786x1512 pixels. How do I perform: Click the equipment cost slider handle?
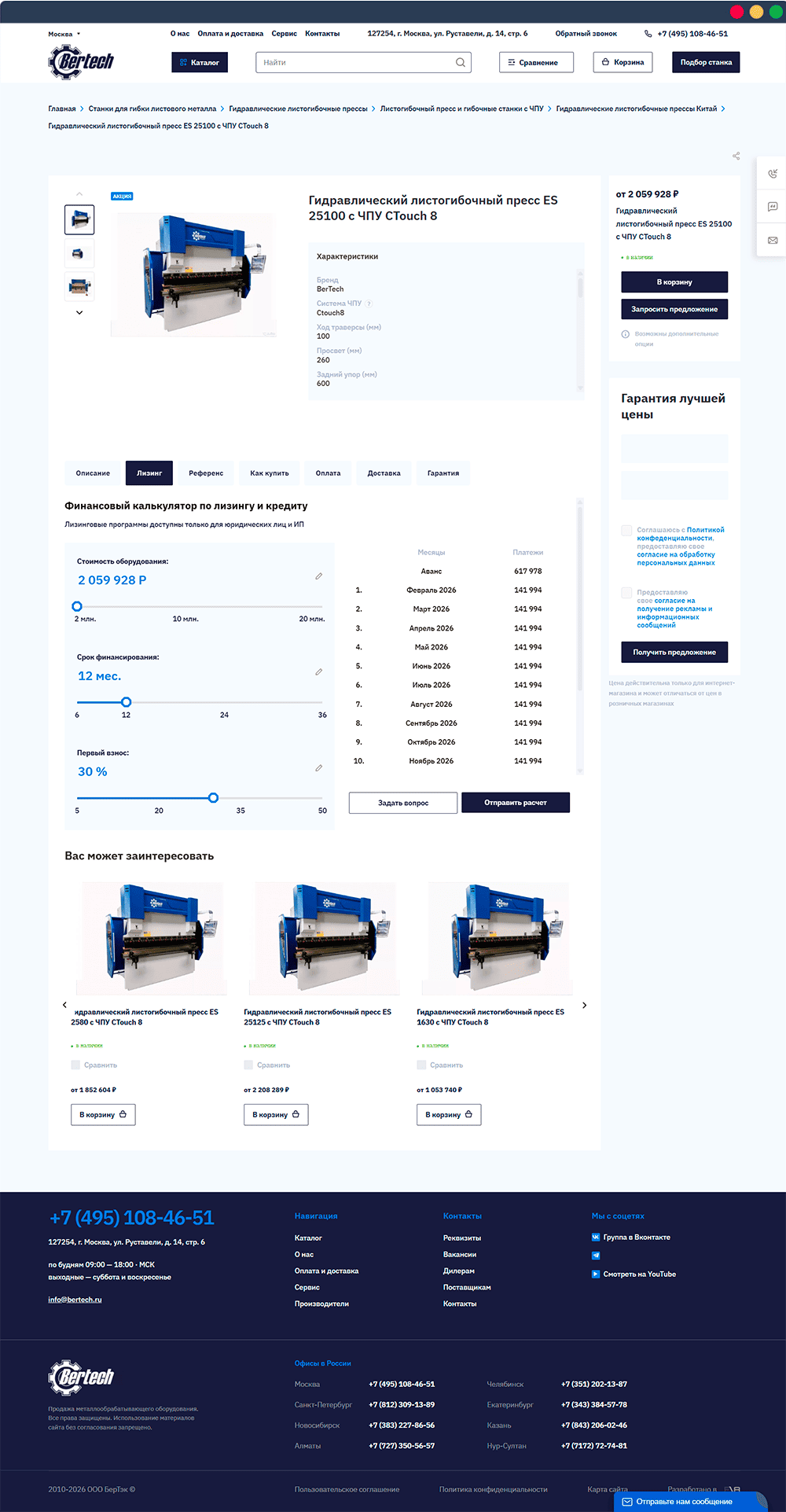point(77,606)
